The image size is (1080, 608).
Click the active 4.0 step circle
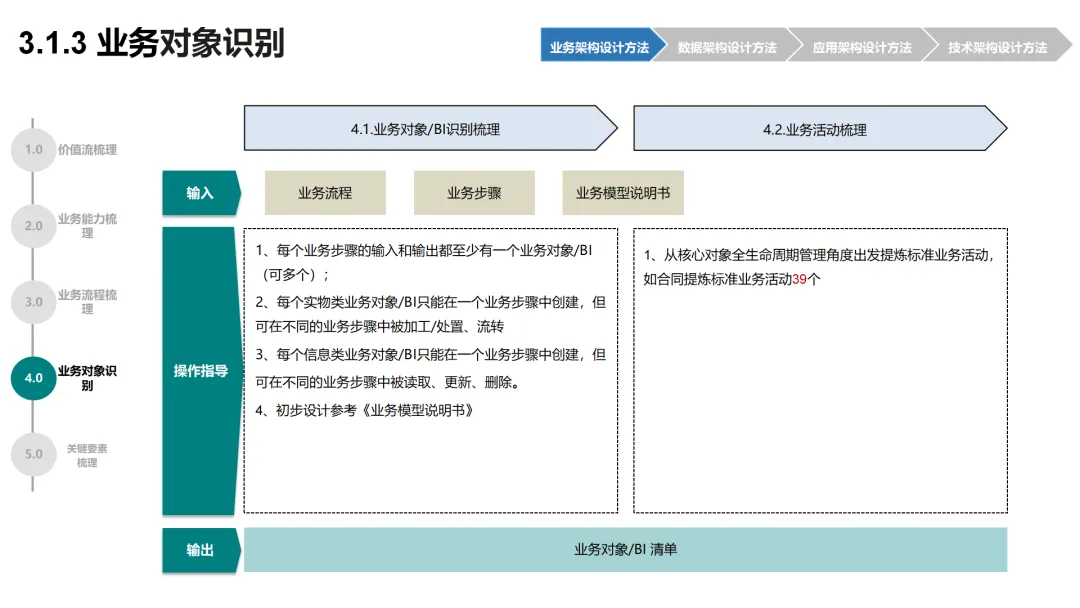click(34, 378)
